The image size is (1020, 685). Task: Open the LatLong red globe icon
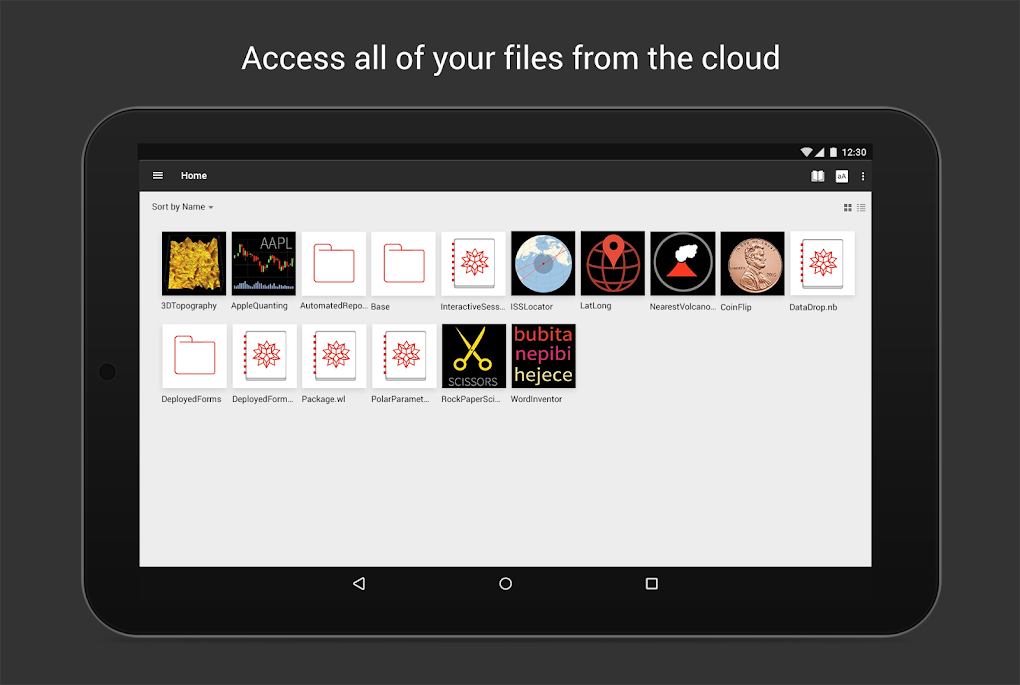[x=612, y=263]
